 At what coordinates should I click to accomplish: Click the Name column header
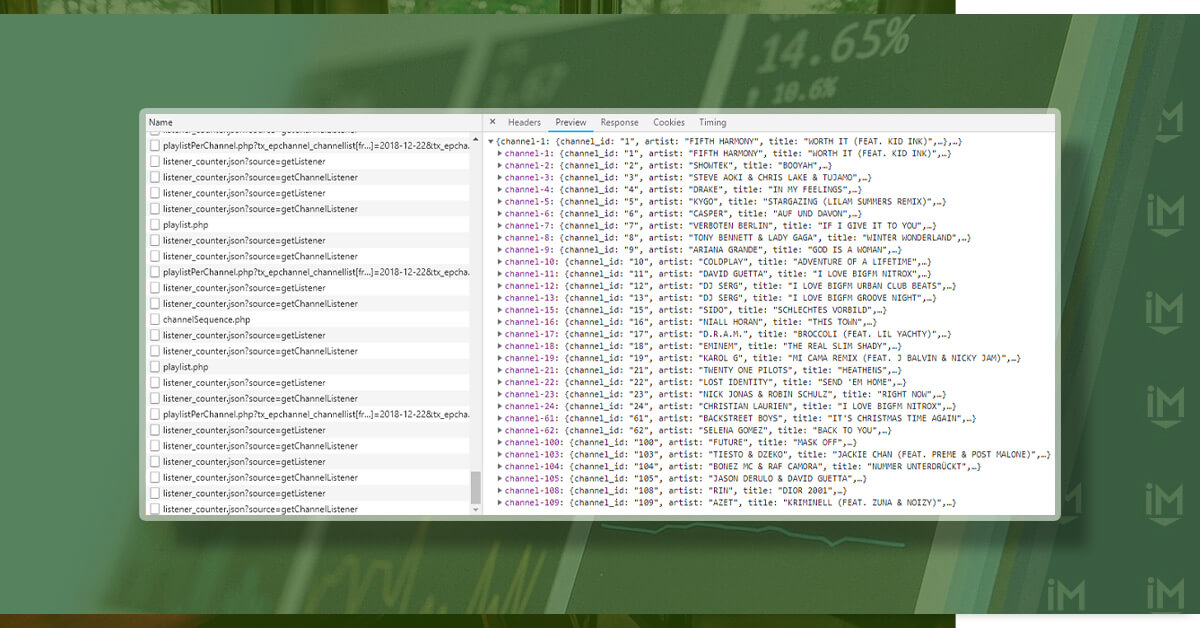click(312, 122)
